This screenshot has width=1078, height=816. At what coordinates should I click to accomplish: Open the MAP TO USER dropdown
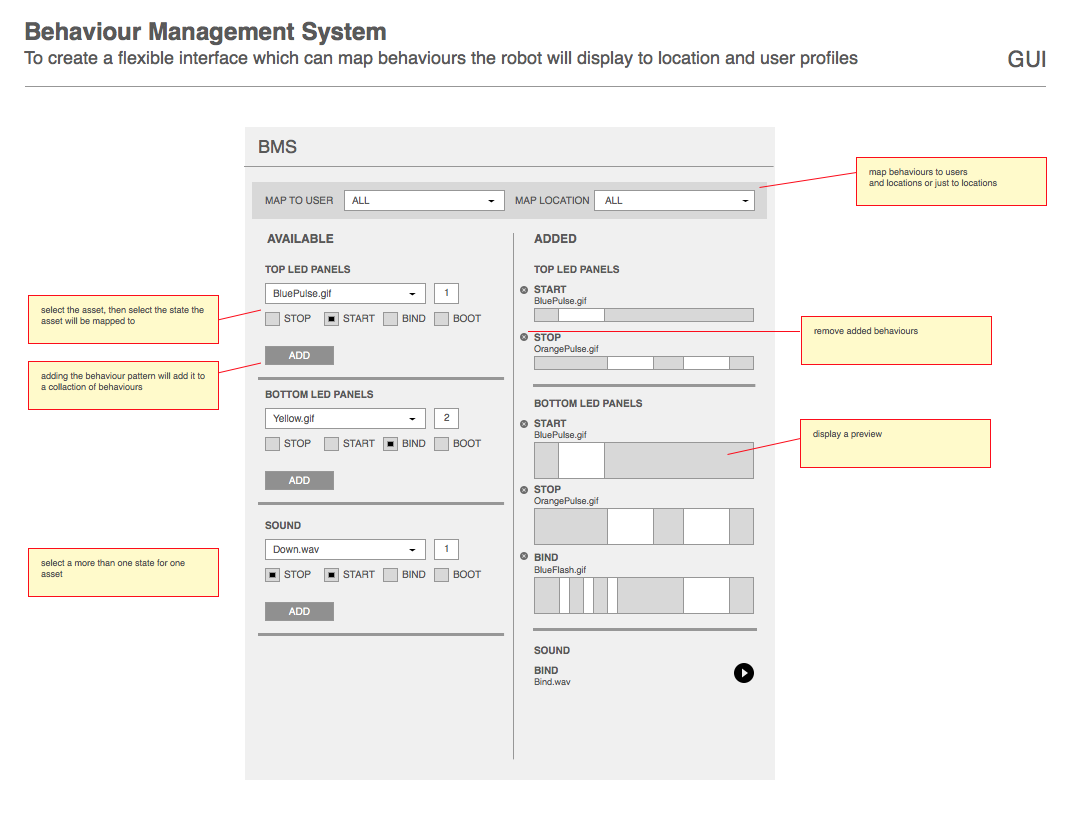[x=424, y=201]
